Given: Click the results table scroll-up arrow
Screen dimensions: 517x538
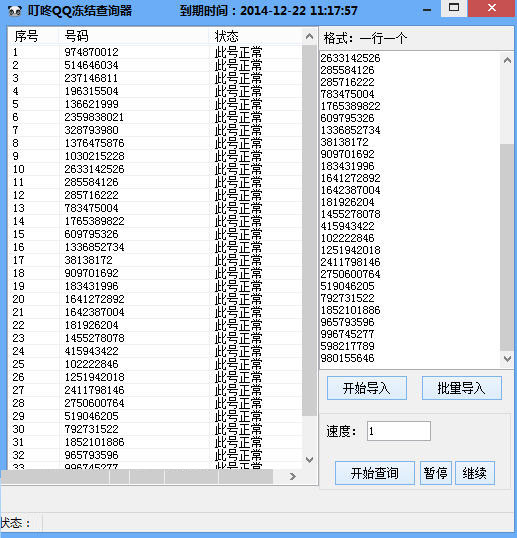Looking at the screenshot, I should point(309,36).
